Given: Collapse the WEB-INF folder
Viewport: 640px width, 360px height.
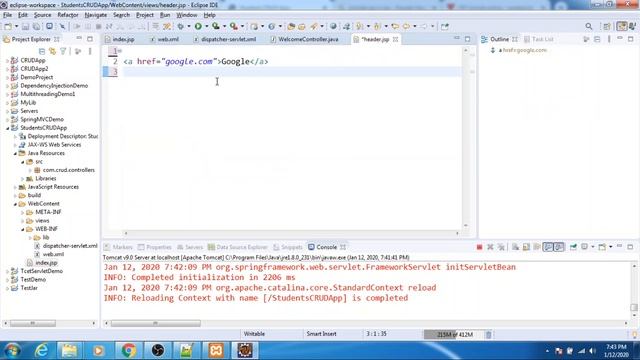Looking at the screenshot, I should coord(22,229).
